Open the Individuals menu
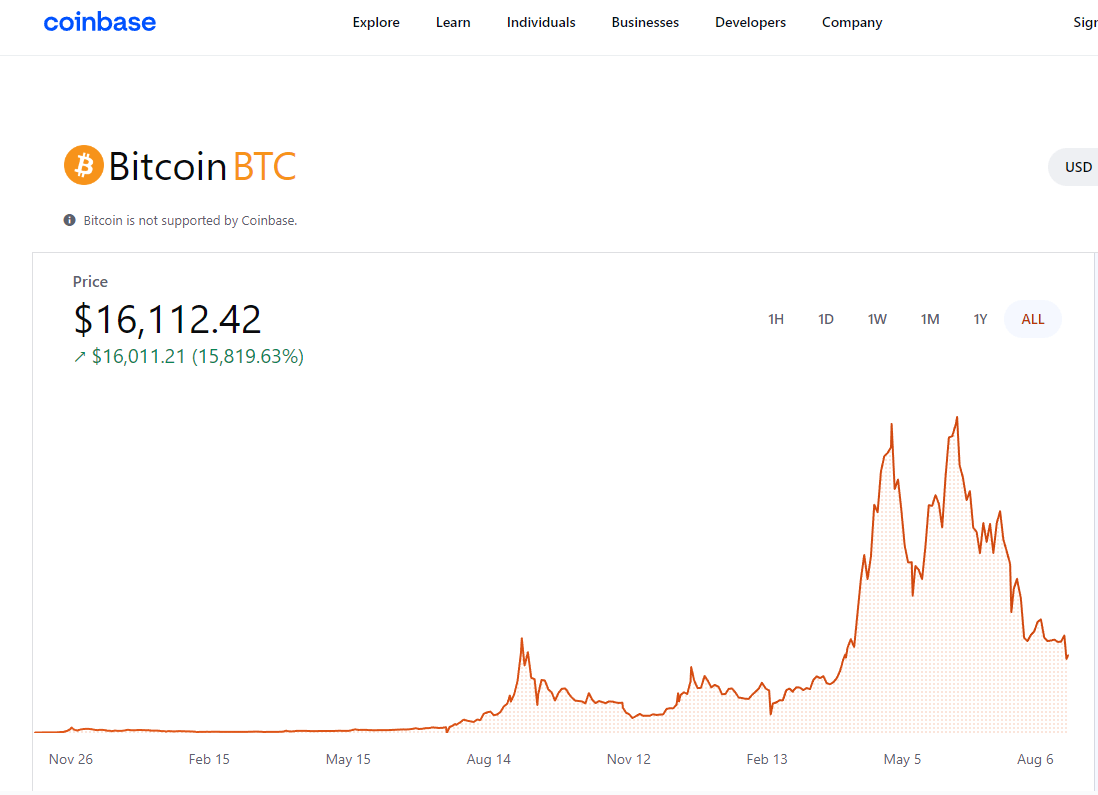Image resolution: width=1098 pixels, height=795 pixels. [541, 21]
